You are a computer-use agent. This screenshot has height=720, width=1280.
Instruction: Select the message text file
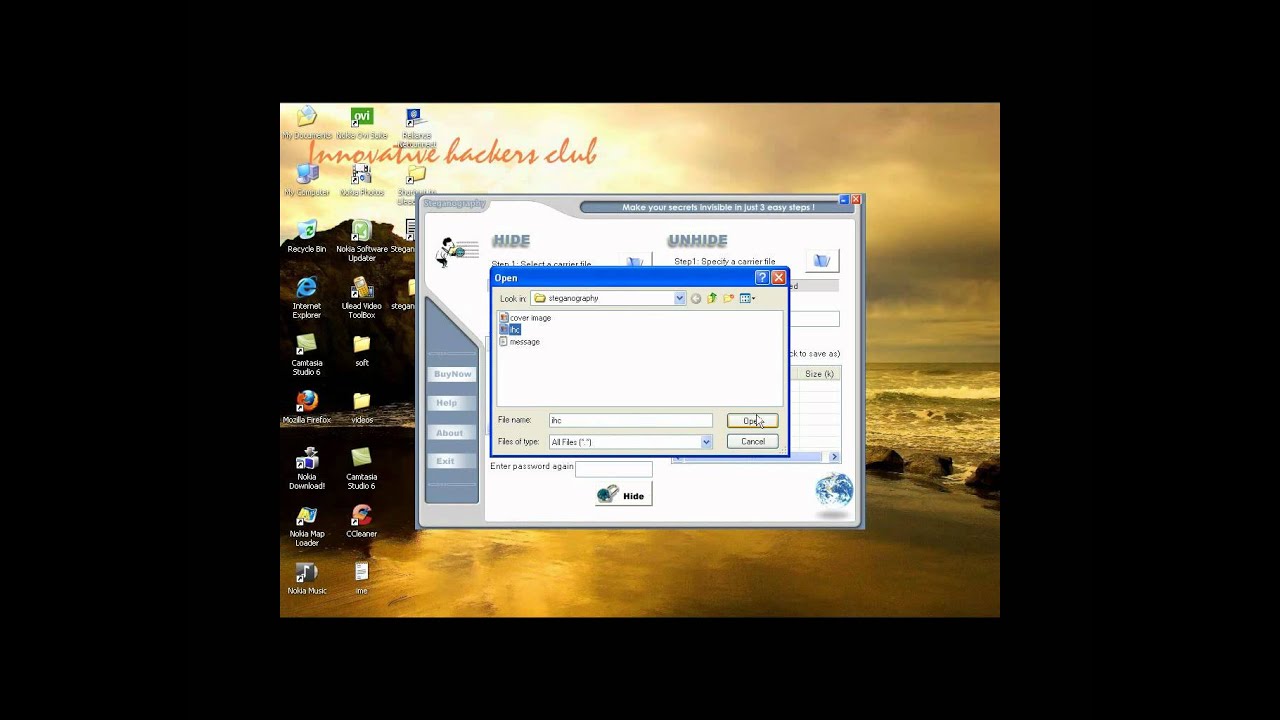[519, 341]
